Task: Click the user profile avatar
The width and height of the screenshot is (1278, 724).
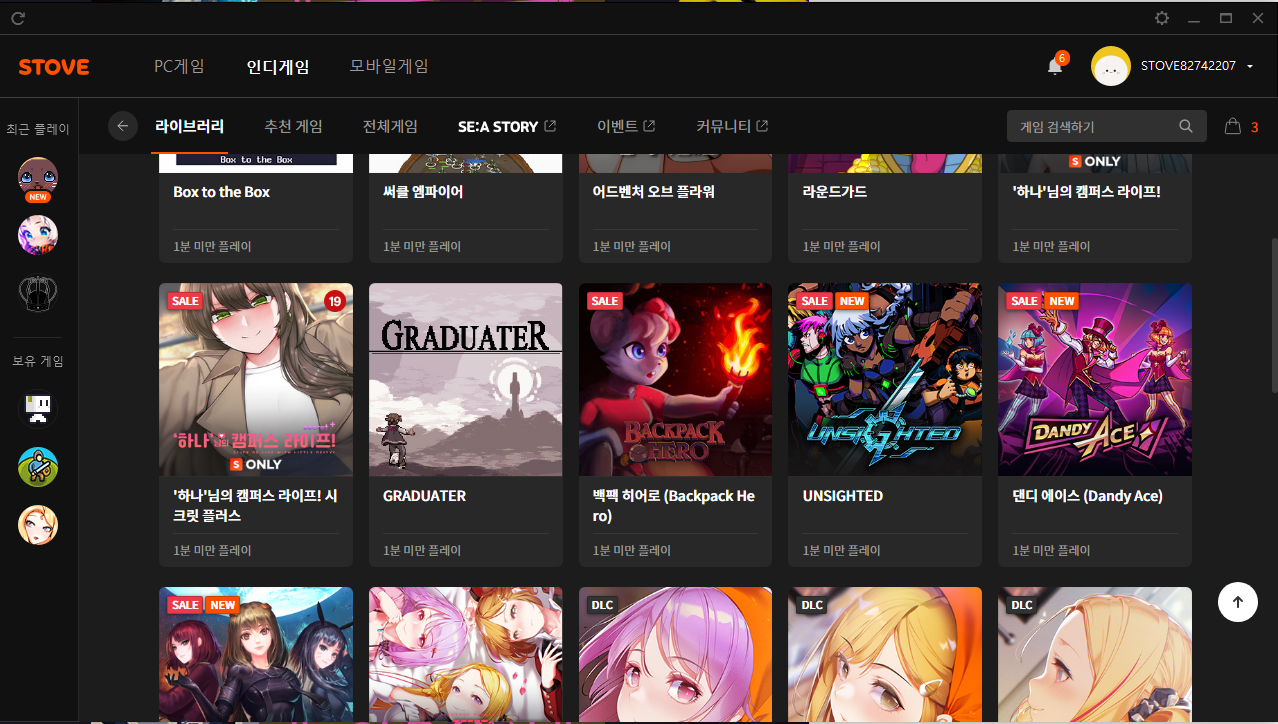Action: [1110, 67]
